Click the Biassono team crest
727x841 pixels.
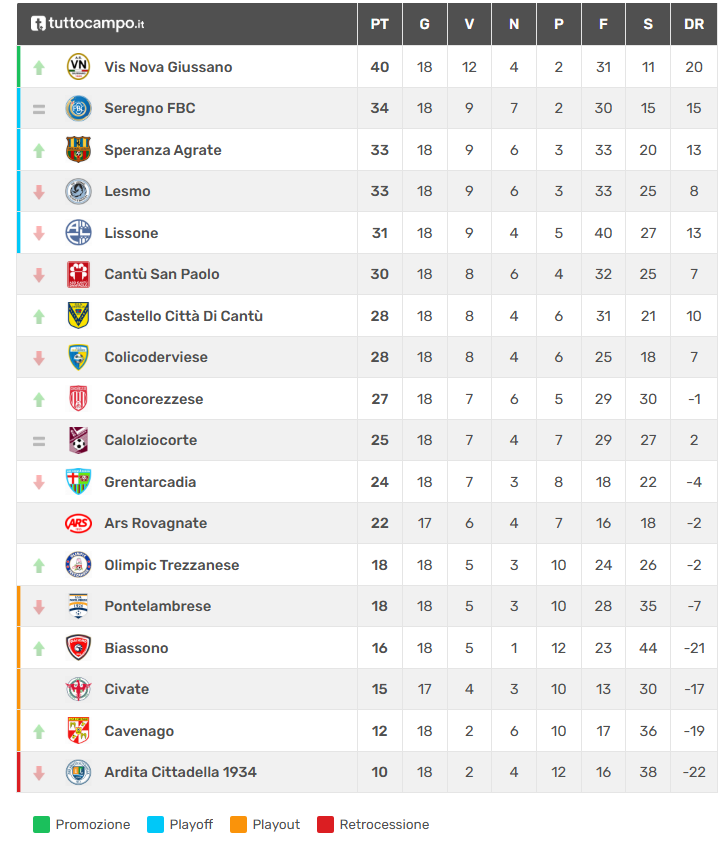pos(78,648)
